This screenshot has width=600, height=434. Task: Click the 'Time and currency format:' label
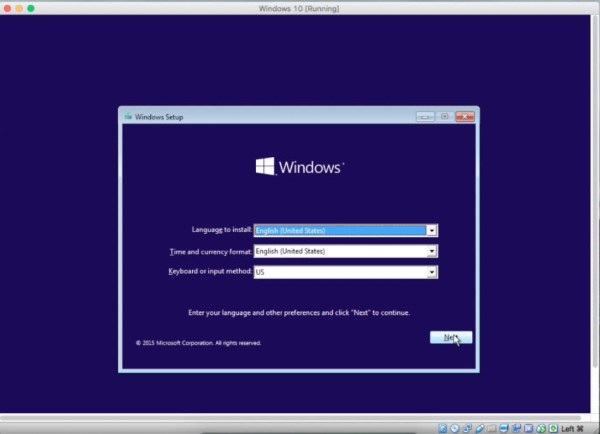click(x=210, y=251)
